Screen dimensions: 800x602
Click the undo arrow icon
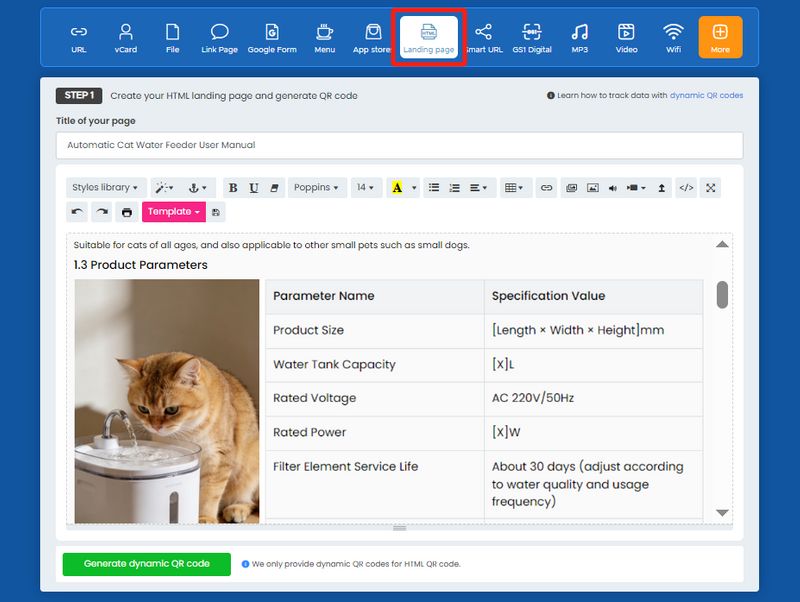78,212
